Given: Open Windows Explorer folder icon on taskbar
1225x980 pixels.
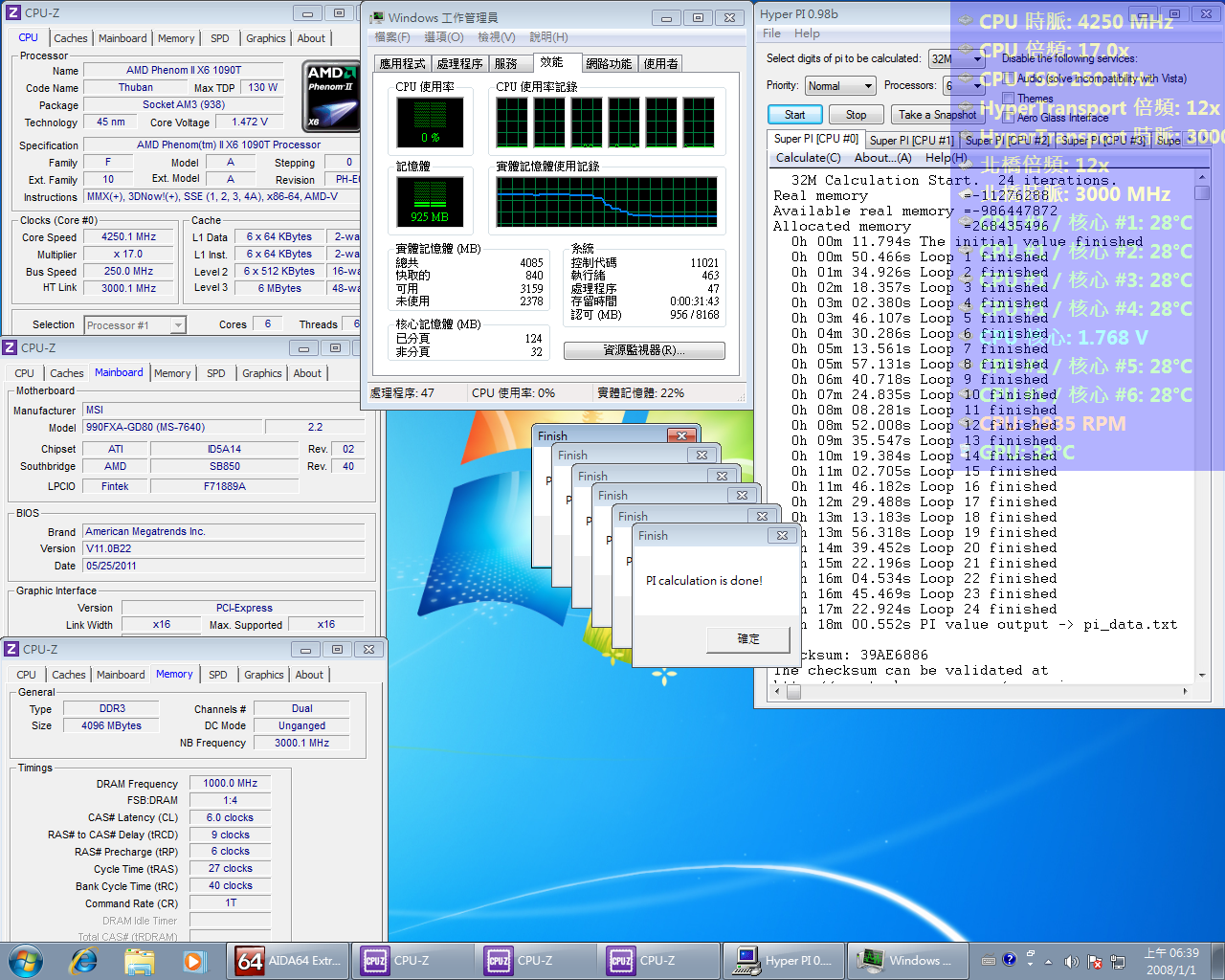Looking at the screenshot, I should [139, 960].
